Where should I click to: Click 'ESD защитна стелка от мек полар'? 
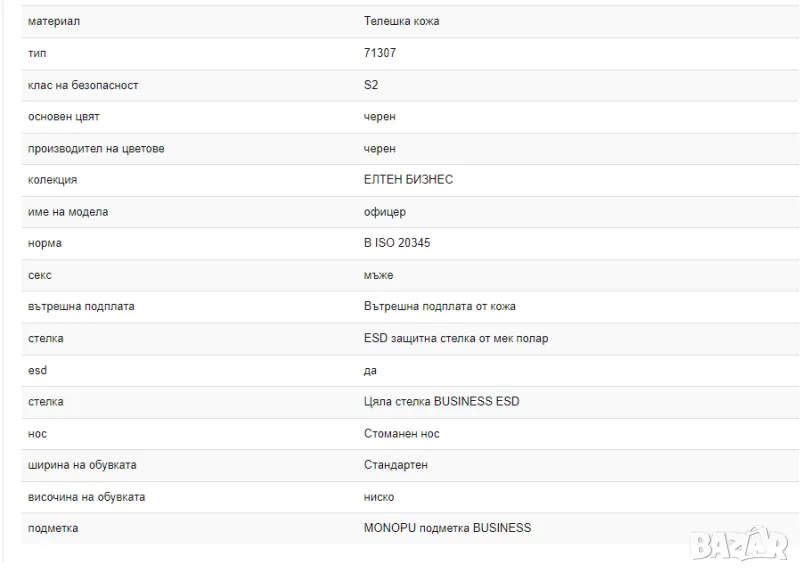pos(456,338)
